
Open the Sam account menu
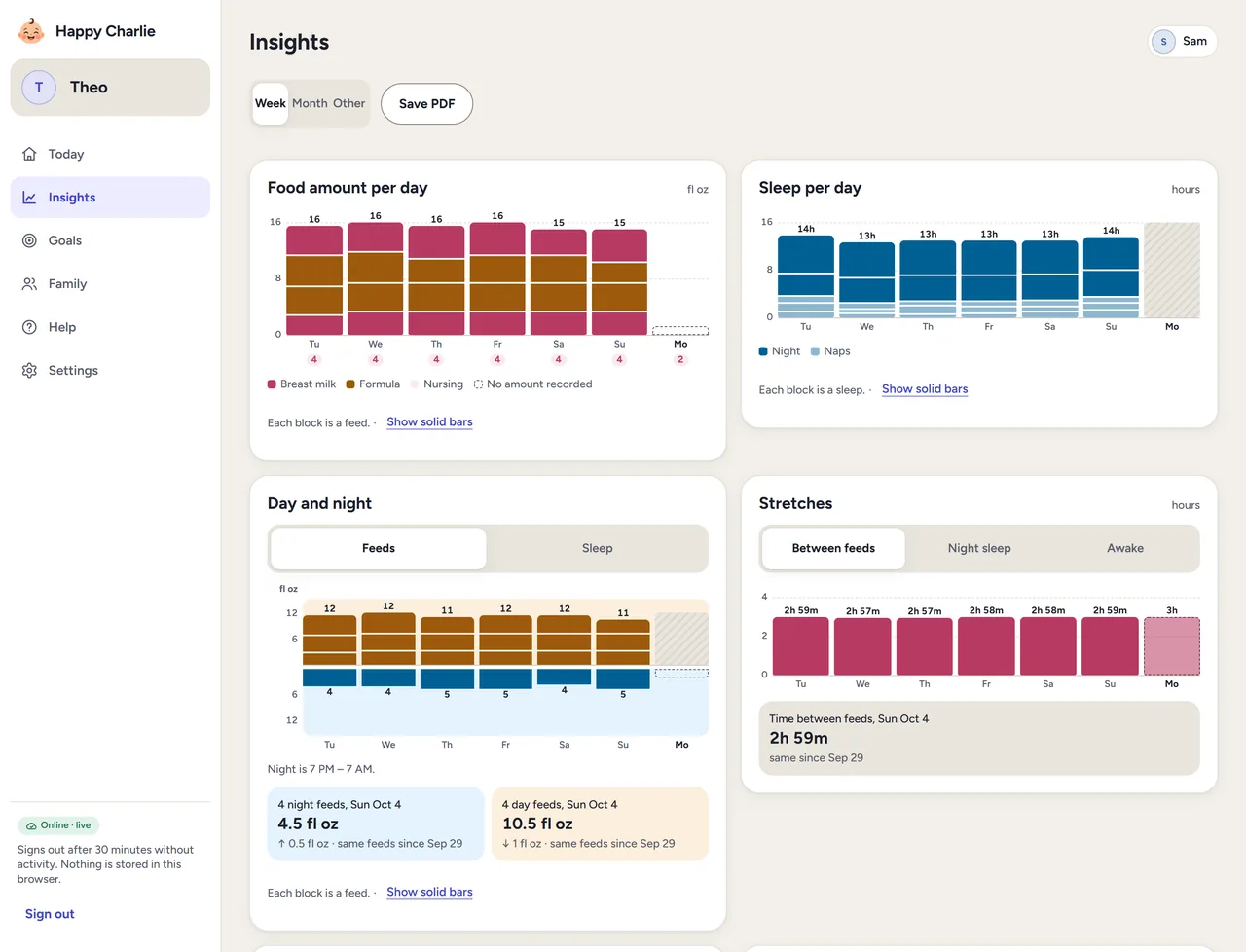click(x=1183, y=42)
